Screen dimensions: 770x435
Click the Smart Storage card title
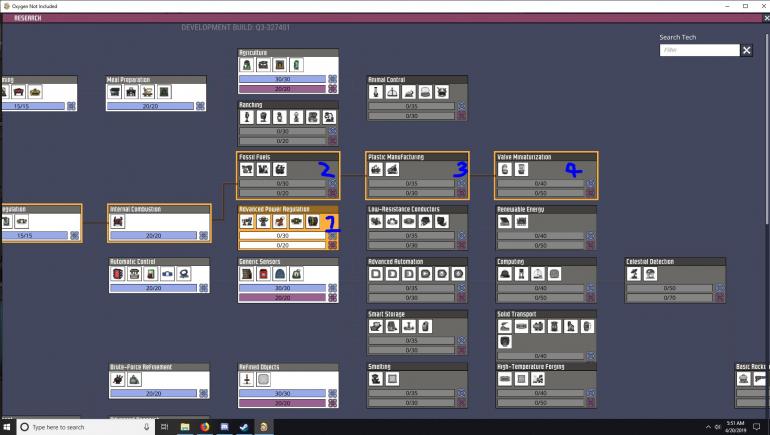point(386,314)
